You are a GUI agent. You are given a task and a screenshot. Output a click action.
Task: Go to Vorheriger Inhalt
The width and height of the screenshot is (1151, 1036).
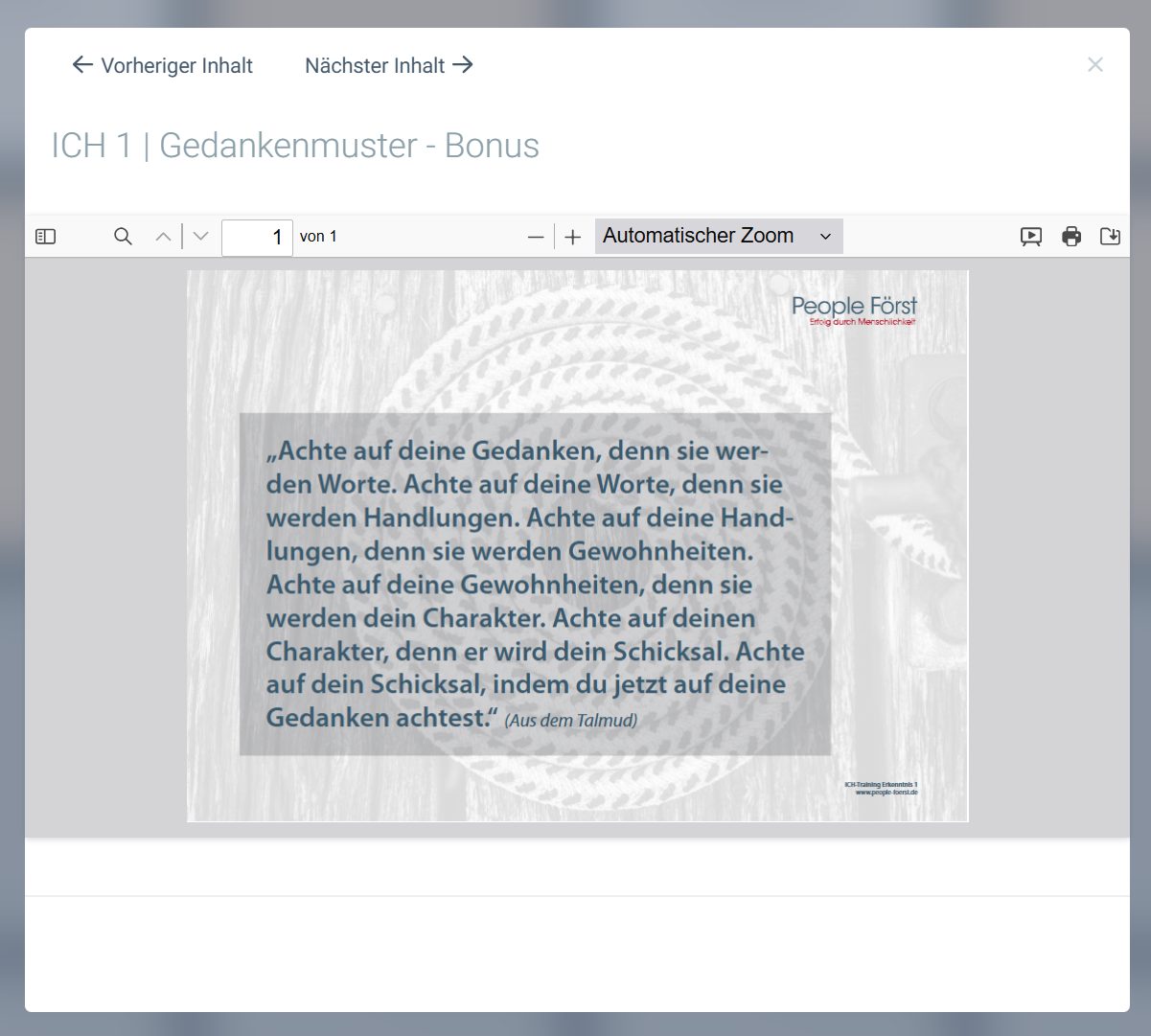pyautogui.click(x=163, y=65)
